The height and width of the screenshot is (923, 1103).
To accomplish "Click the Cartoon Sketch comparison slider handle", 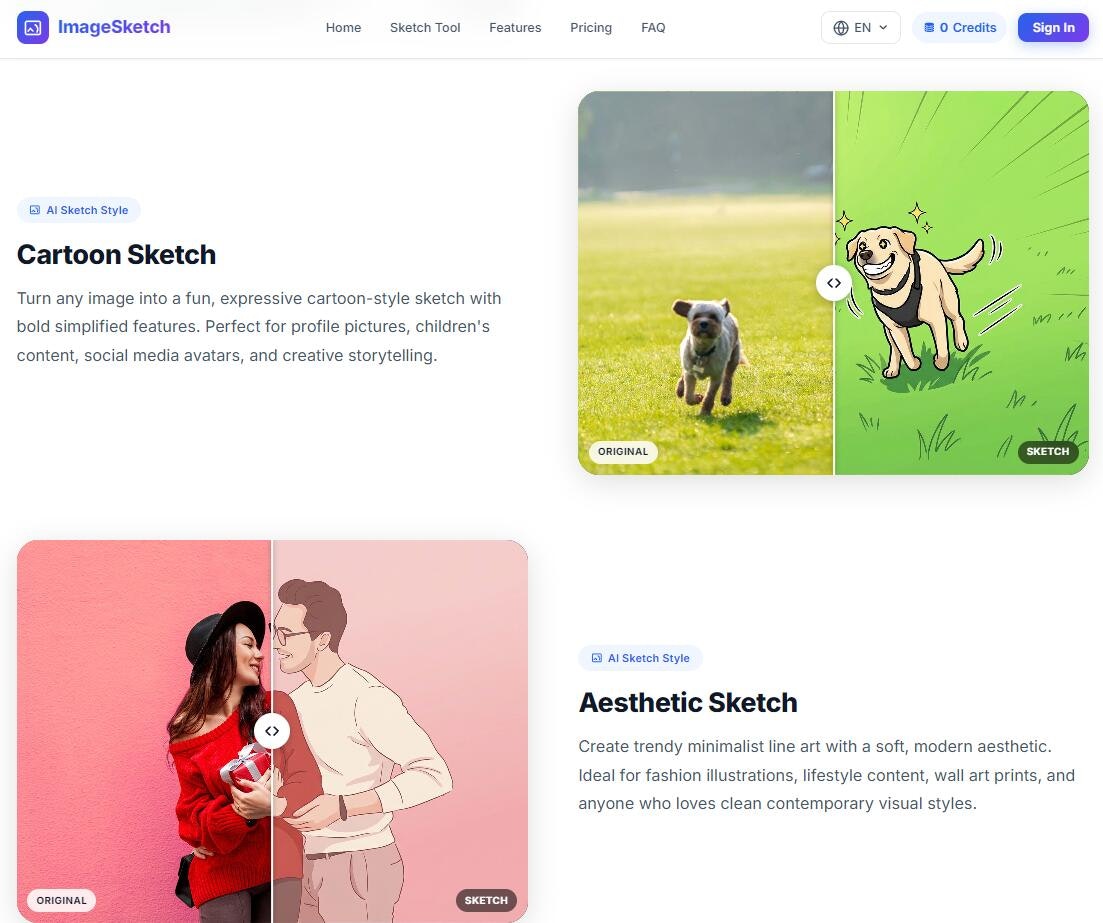I will [x=834, y=283].
